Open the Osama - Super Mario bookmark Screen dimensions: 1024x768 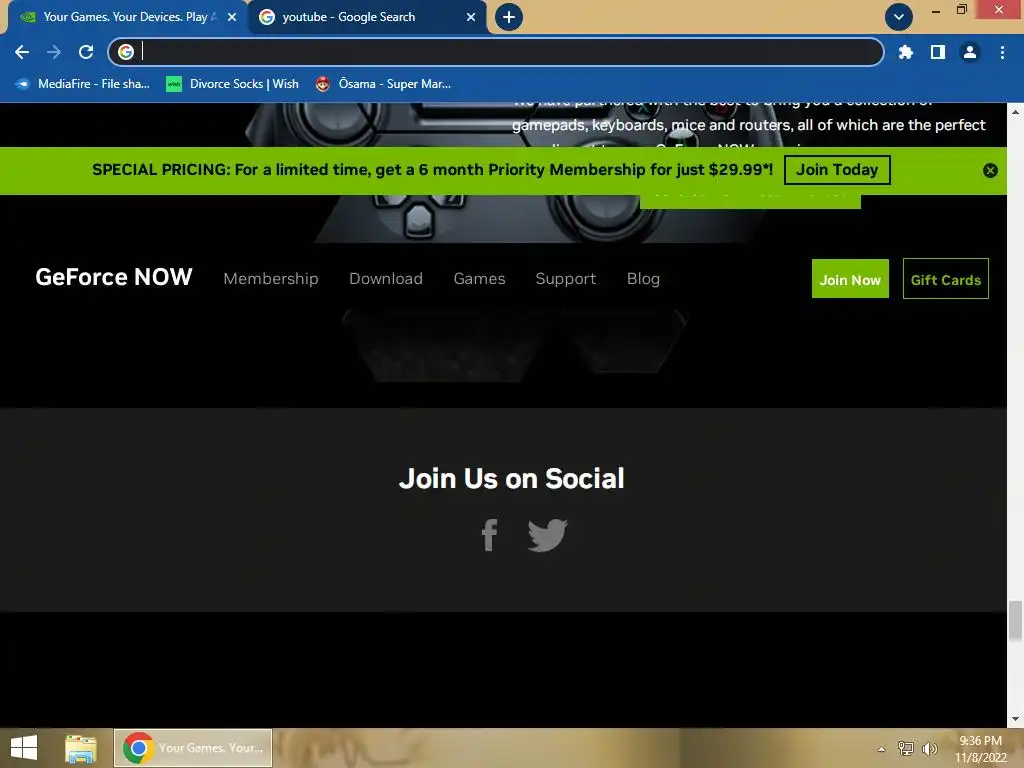click(383, 84)
